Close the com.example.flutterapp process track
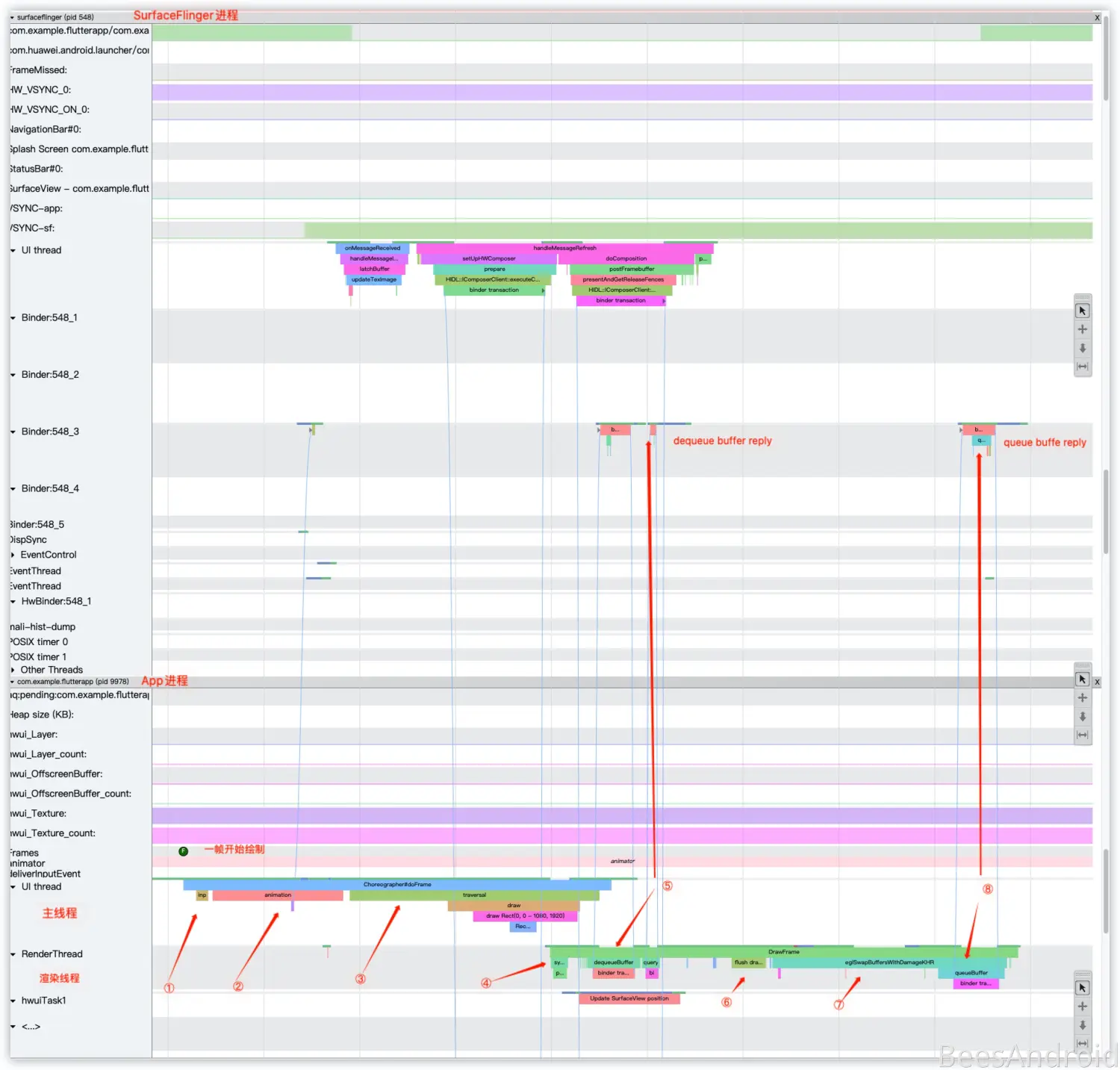Viewport: 1120px width, 1070px height. [x=1097, y=682]
